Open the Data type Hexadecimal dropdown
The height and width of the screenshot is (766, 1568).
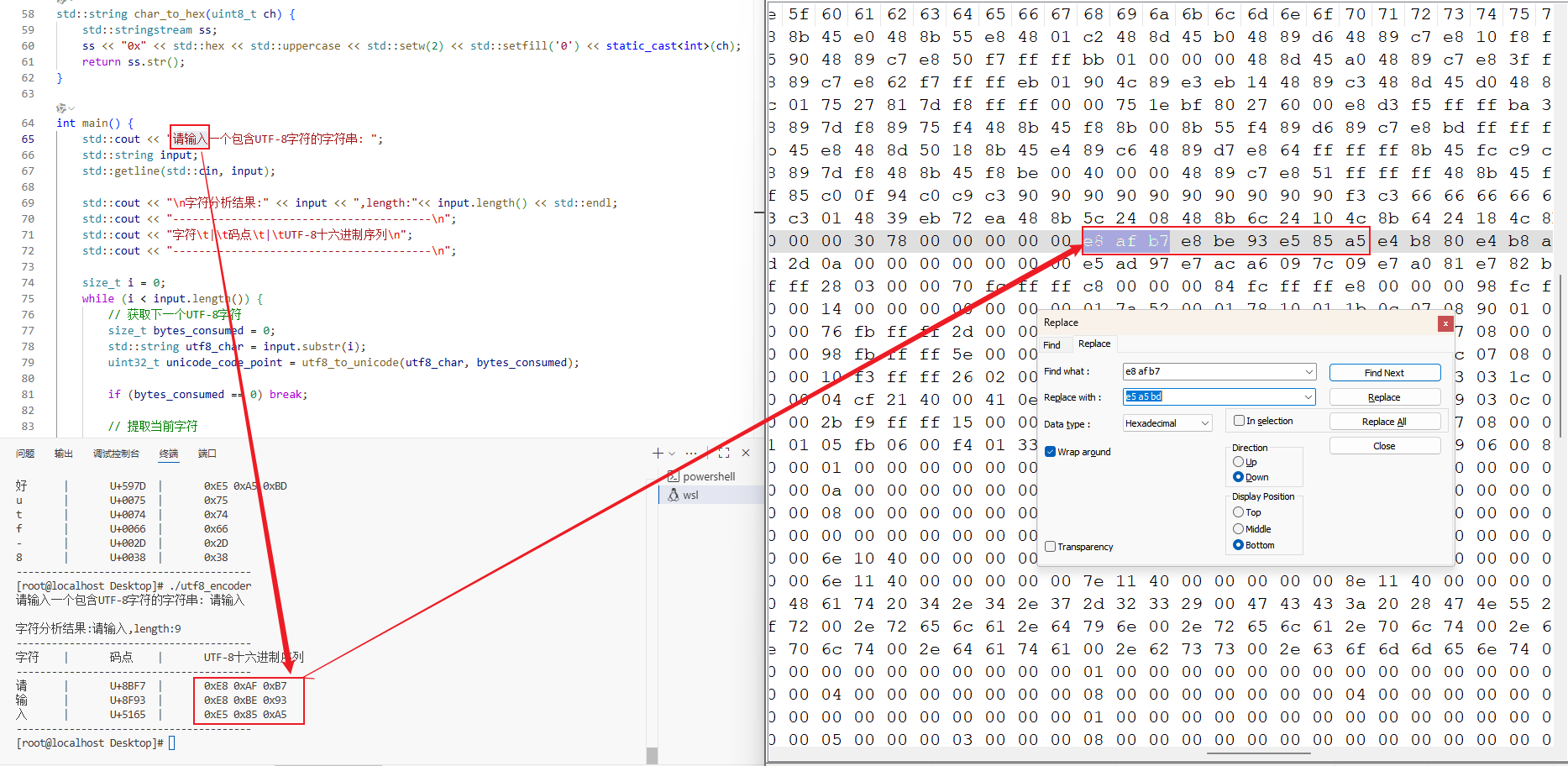[x=1167, y=422]
